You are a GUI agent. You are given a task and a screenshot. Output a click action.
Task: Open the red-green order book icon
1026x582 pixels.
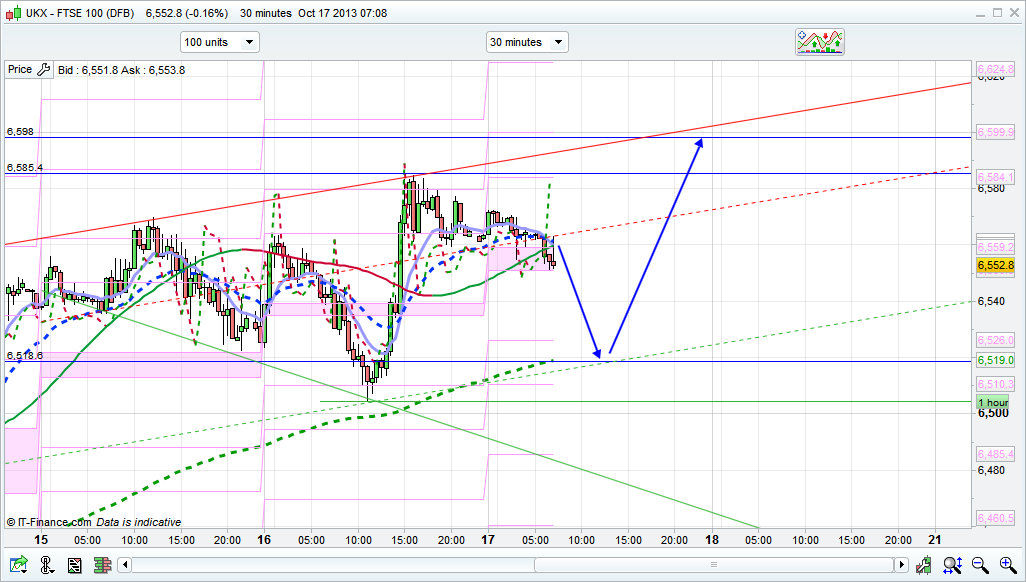101,565
